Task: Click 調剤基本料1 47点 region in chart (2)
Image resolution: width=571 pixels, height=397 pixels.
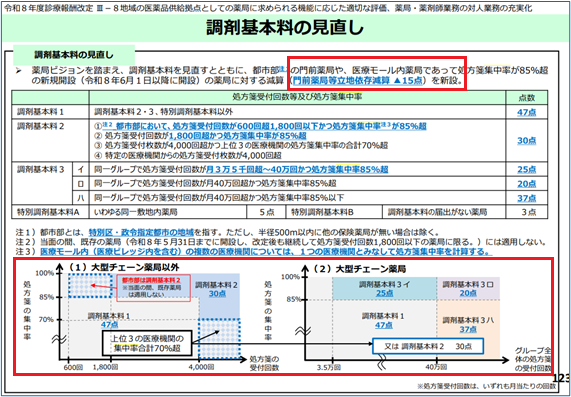Action: (x=384, y=321)
